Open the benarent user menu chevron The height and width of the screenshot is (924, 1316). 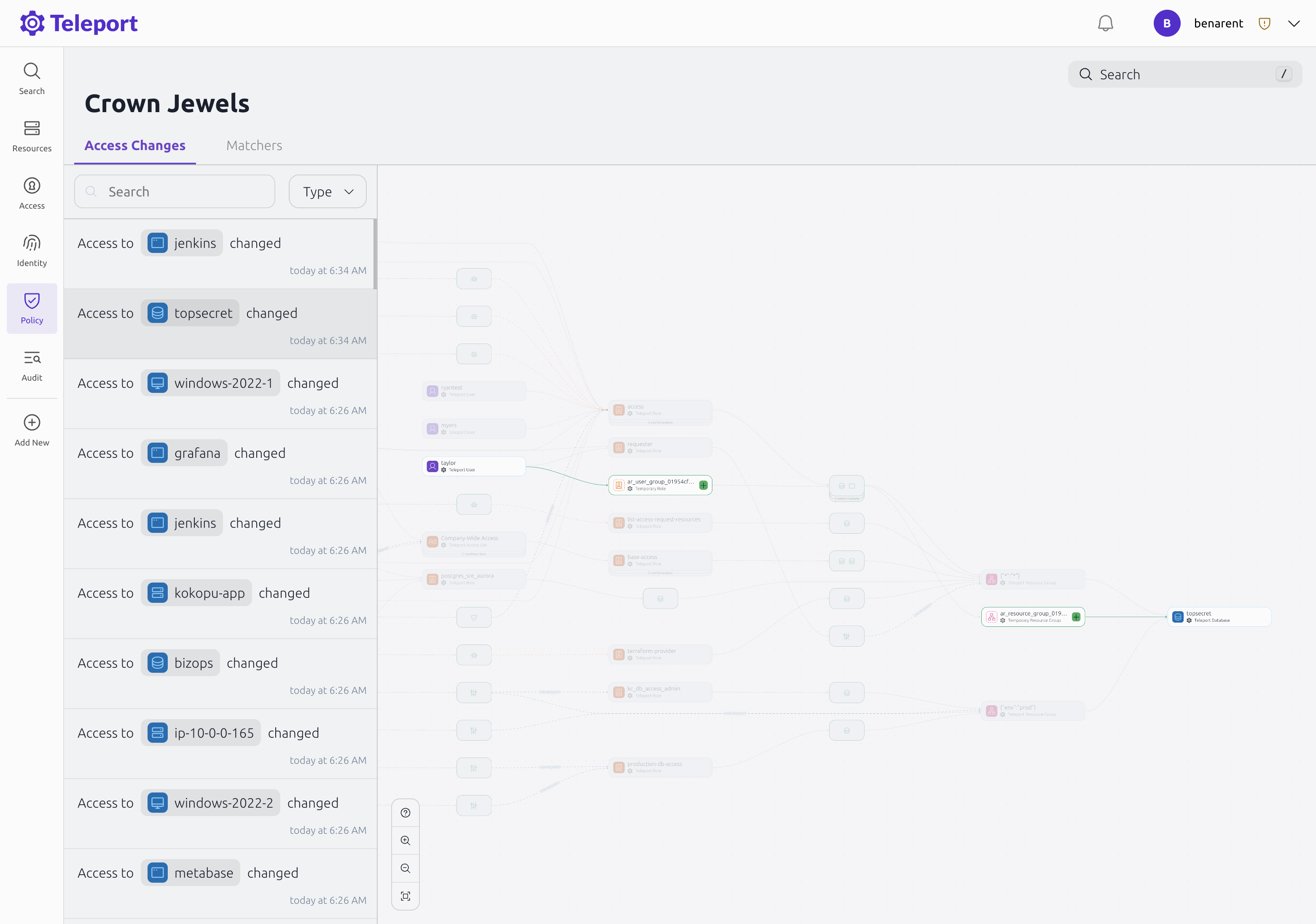(x=1294, y=24)
